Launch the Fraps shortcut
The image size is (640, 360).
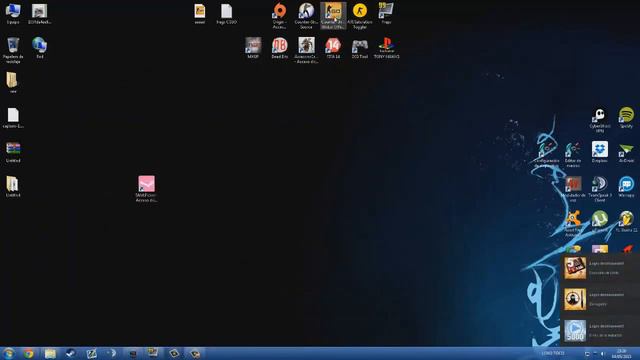click(x=386, y=13)
